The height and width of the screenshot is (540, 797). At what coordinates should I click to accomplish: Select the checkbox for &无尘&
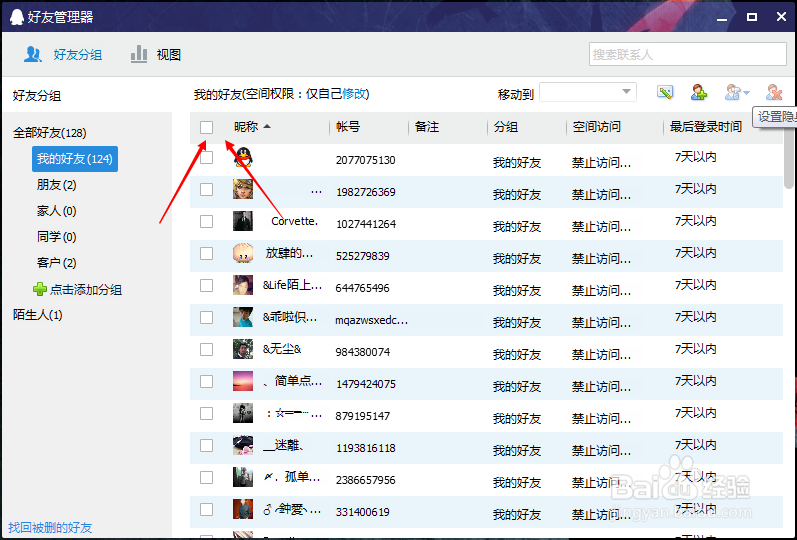206,350
